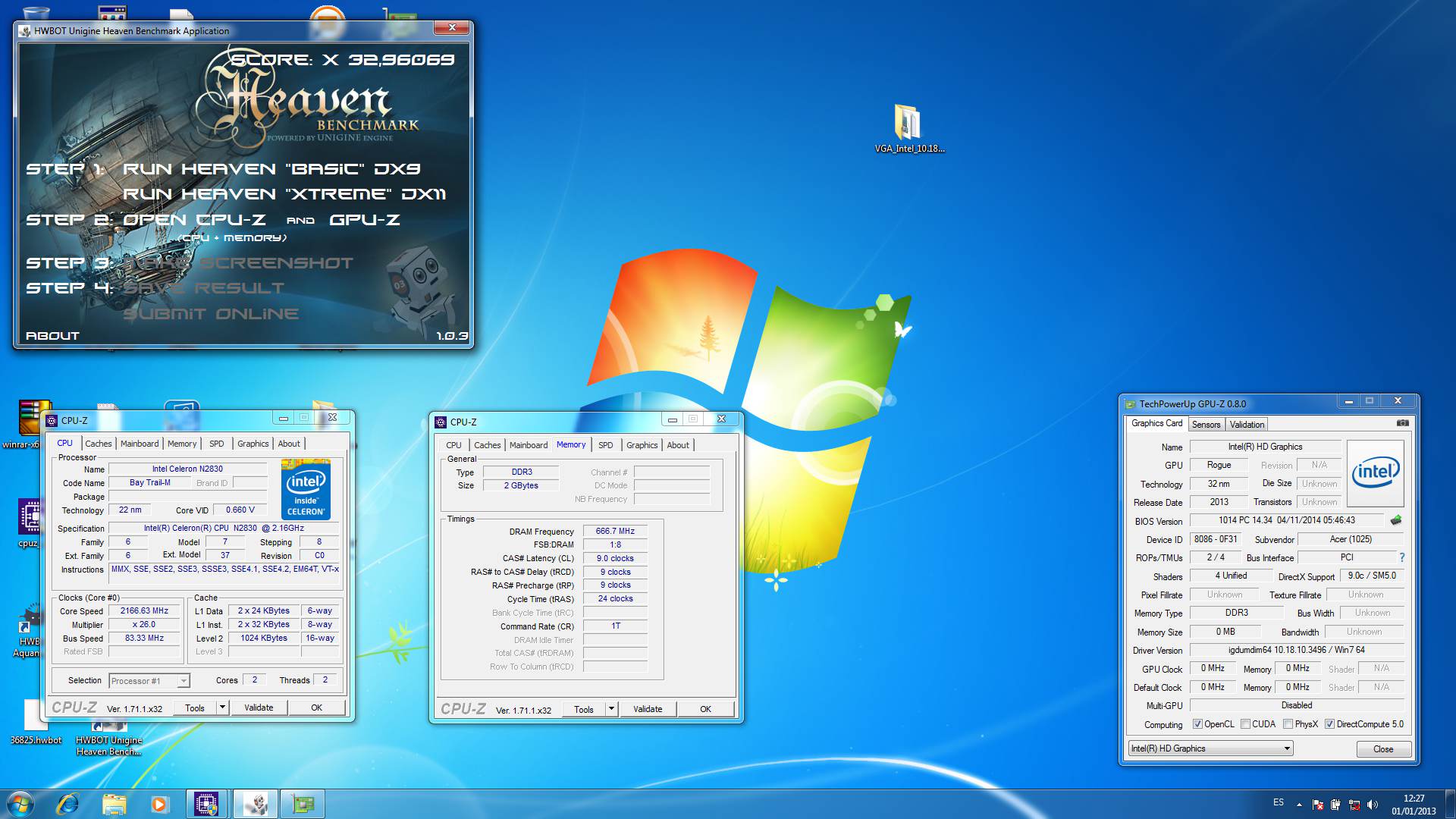The image size is (1456, 819).
Task: Click the Specification field in CPU-Z
Action: 224,528
